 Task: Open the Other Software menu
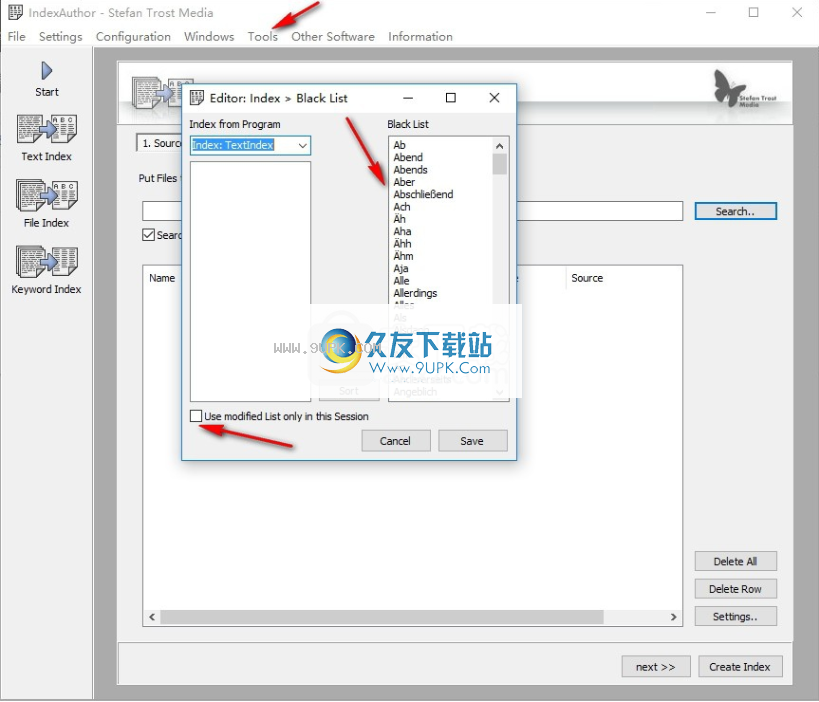click(333, 37)
